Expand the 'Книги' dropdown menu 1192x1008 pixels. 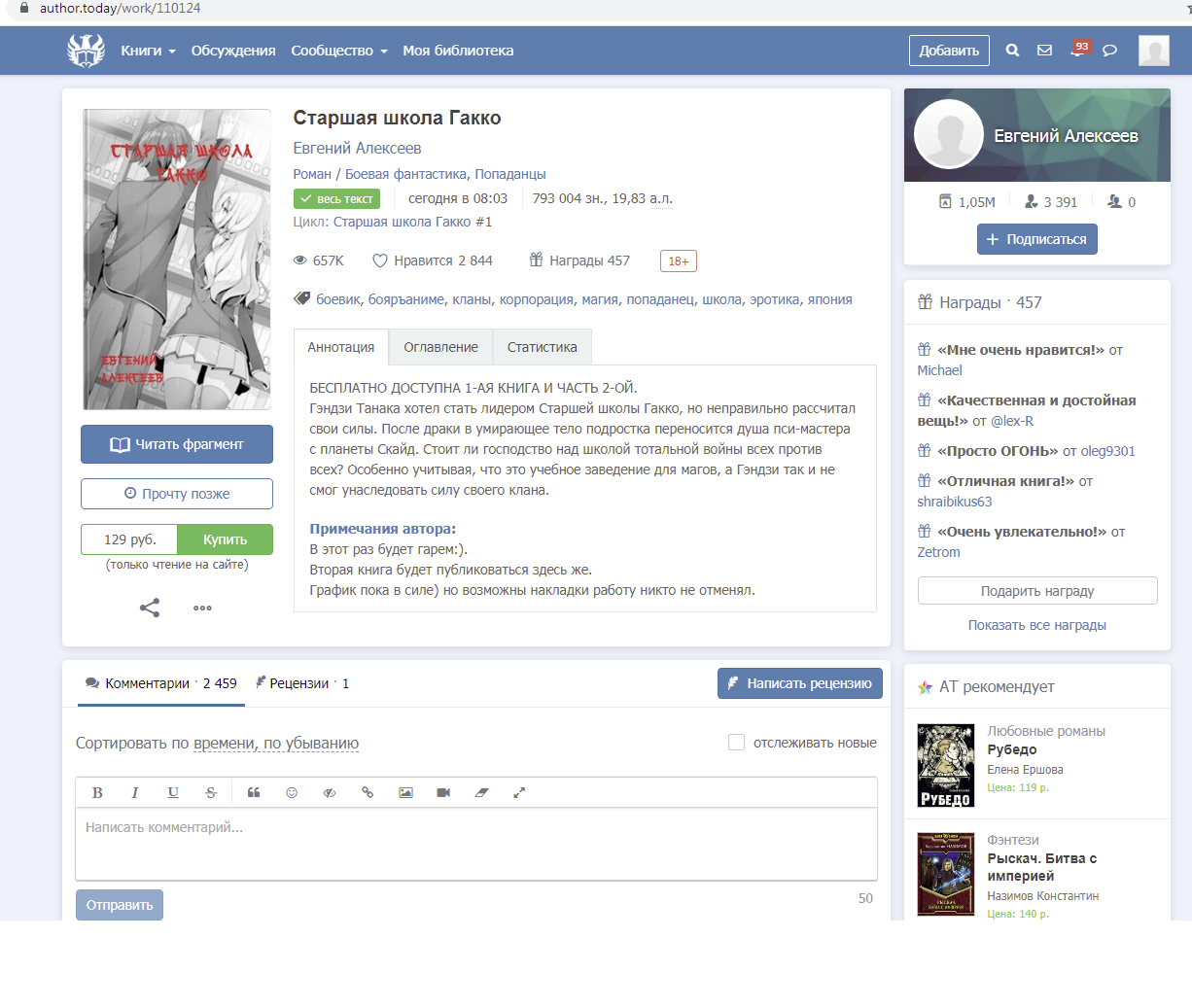click(148, 51)
